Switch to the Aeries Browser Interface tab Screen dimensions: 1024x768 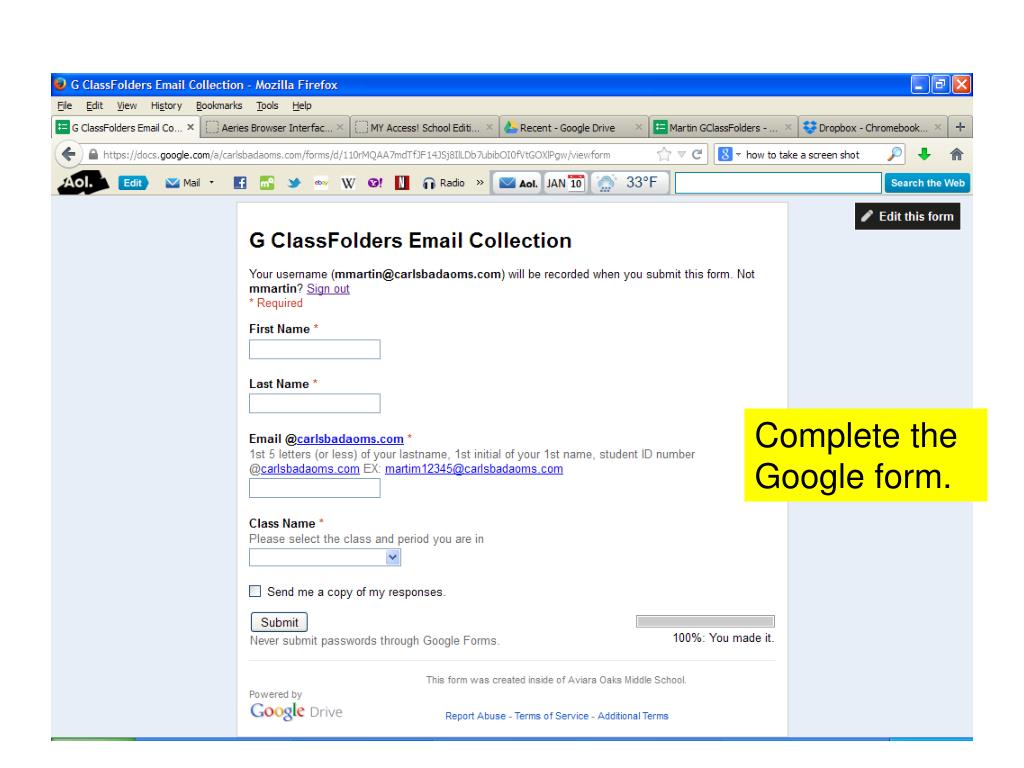pos(274,127)
